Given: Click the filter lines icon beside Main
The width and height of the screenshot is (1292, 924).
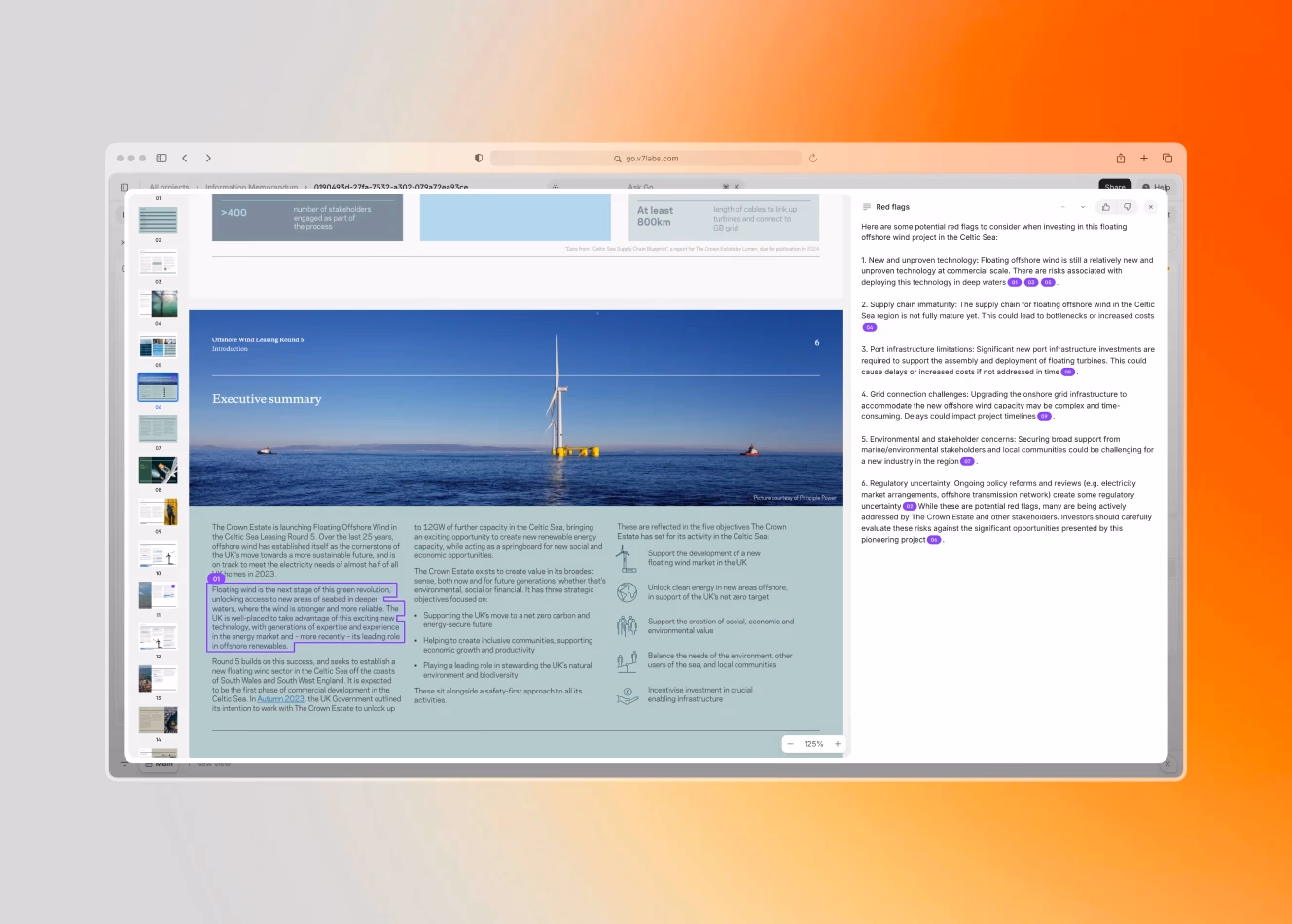Looking at the screenshot, I should click(x=125, y=764).
